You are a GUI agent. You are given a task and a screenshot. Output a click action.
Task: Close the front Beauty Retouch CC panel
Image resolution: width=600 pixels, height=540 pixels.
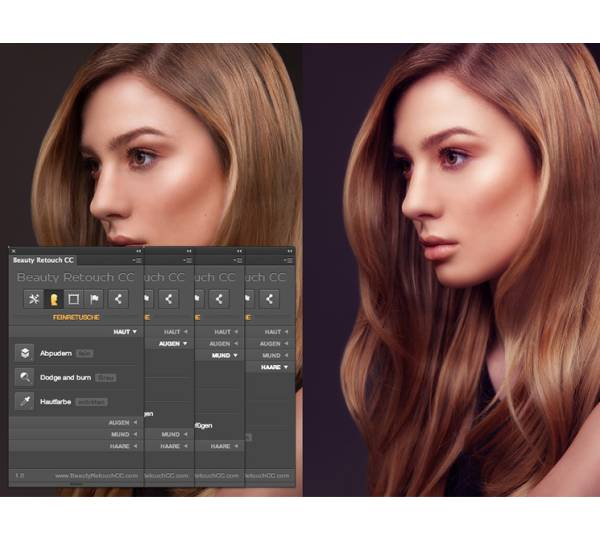13,251
